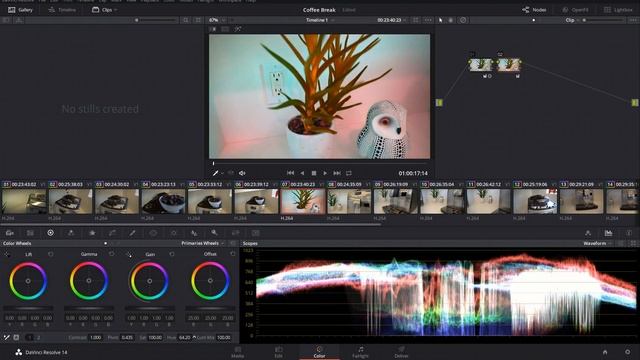640x360 pixels.
Task: Click the auto color wand icon
Action: pos(7,338)
